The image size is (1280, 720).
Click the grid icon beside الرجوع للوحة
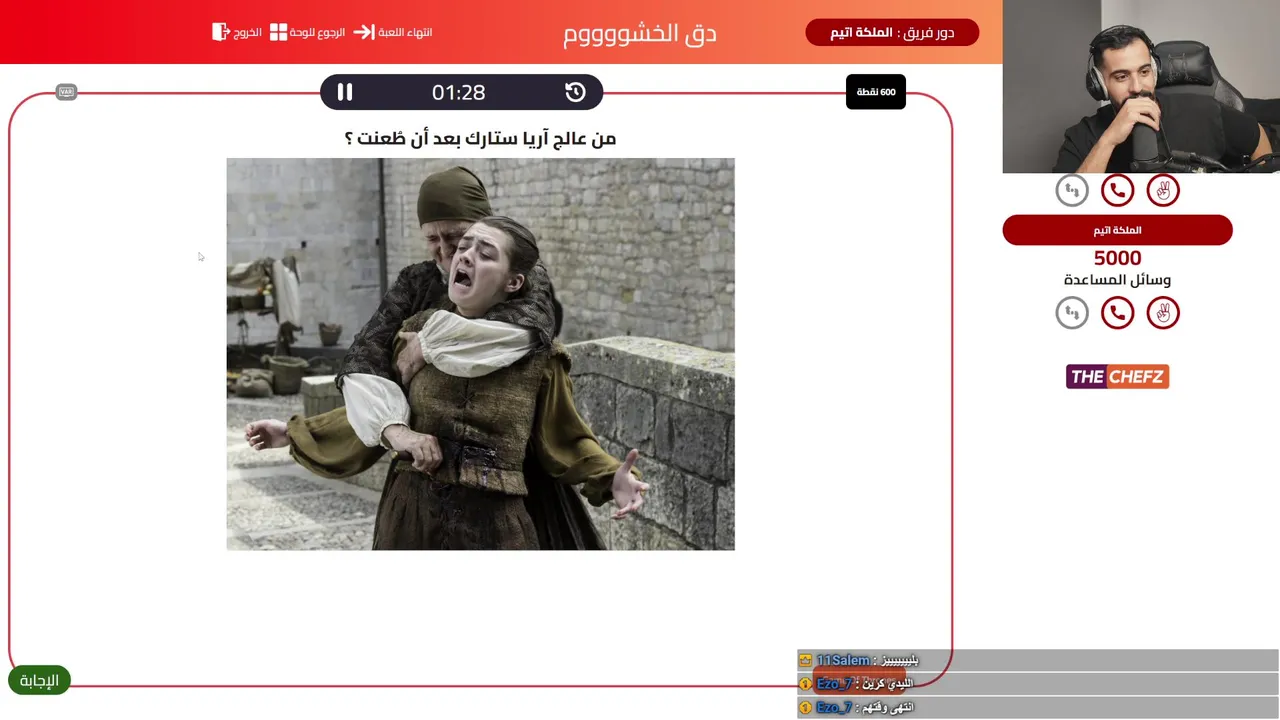(278, 32)
